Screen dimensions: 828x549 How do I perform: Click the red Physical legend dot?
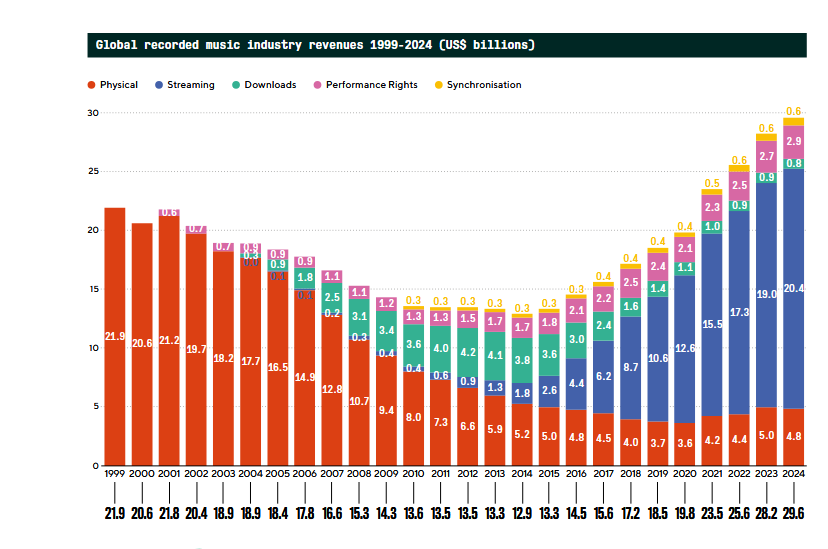[91, 85]
